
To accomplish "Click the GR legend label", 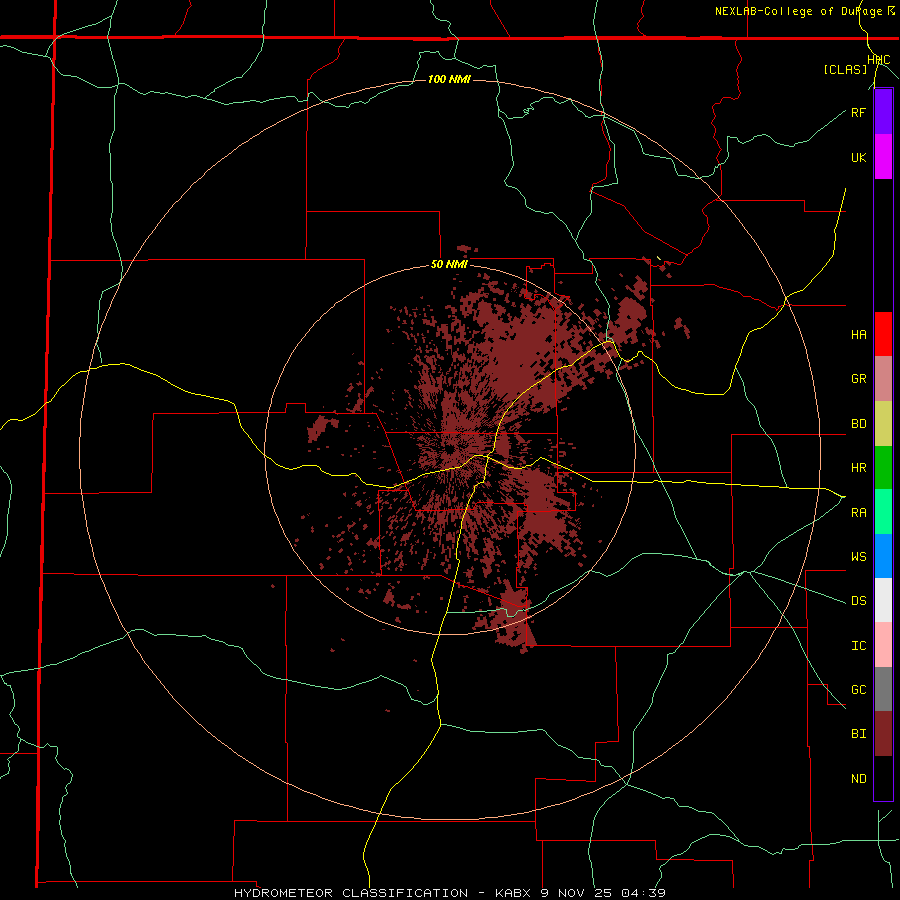I will point(858,379).
